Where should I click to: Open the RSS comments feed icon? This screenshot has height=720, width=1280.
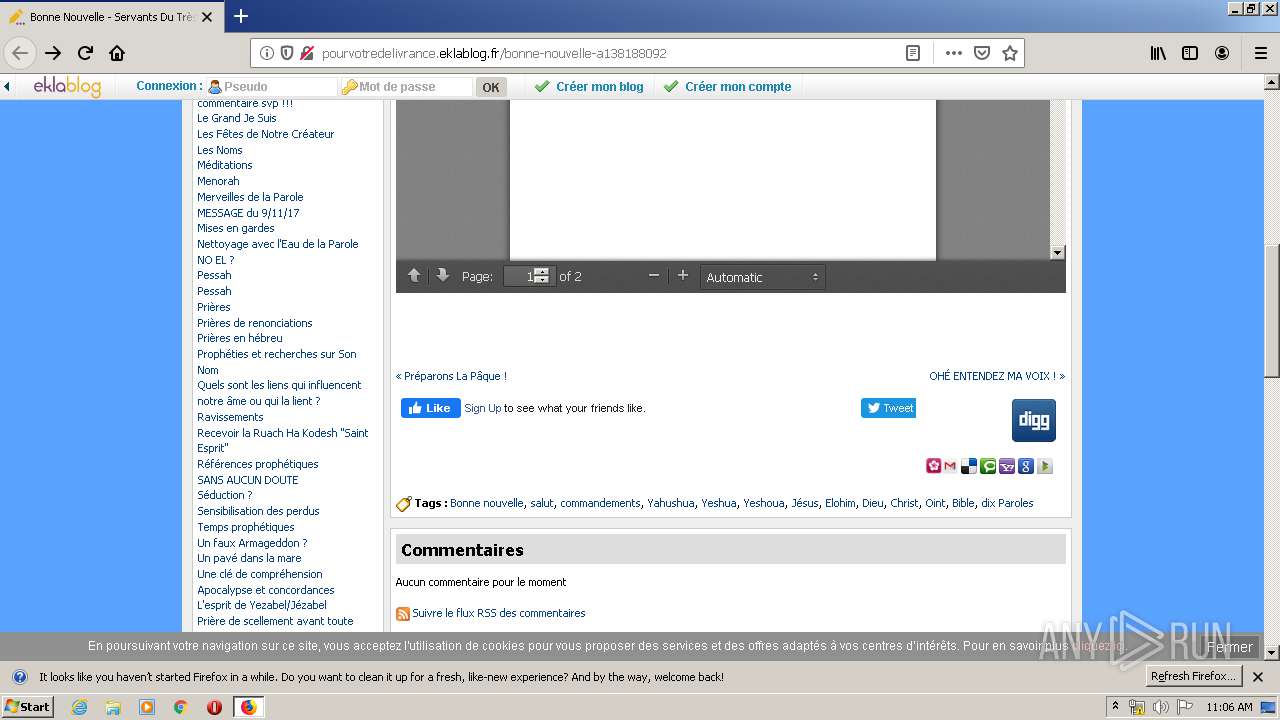click(403, 614)
